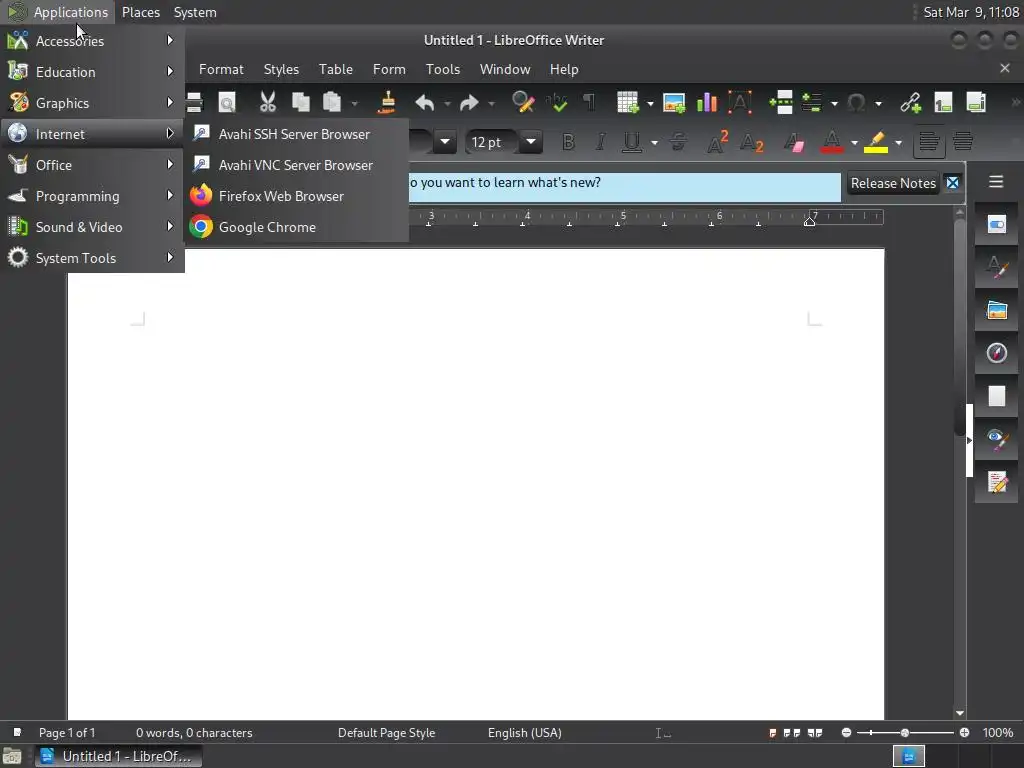Screen dimensions: 1024x768
Task: Open sidebar settings hamburger menu
Action: coord(996,182)
